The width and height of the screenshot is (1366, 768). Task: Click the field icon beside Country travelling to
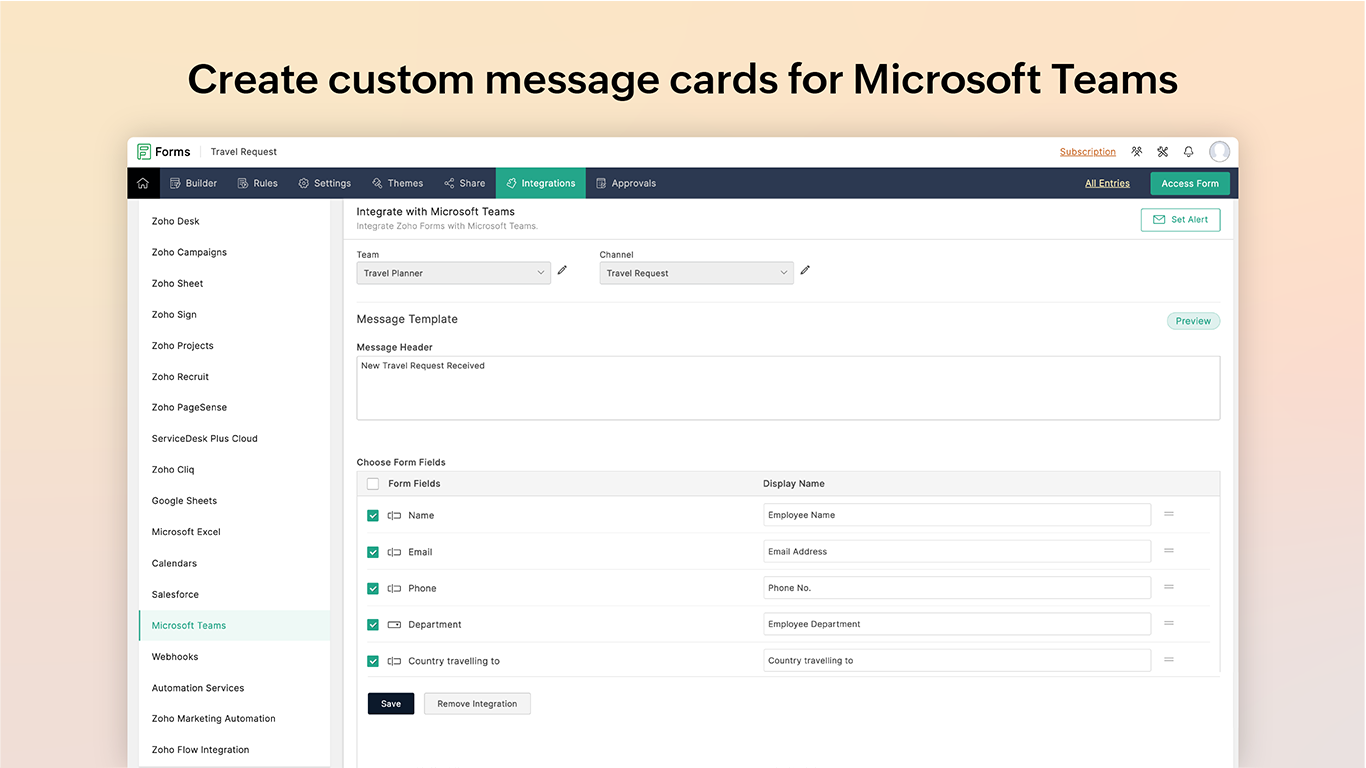[394, 661]
